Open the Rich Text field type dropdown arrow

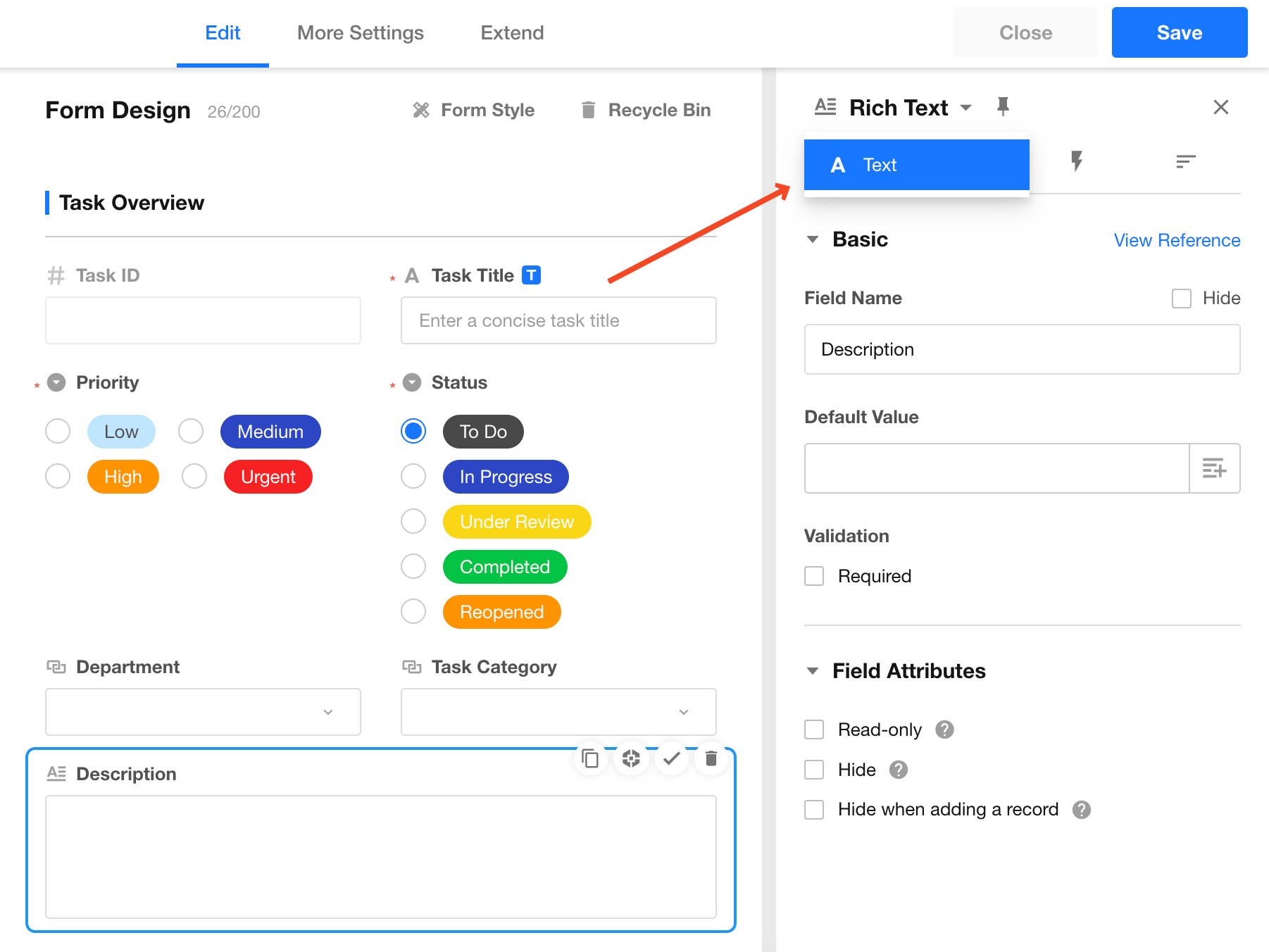pyautogui.click(x=966, y=108)
